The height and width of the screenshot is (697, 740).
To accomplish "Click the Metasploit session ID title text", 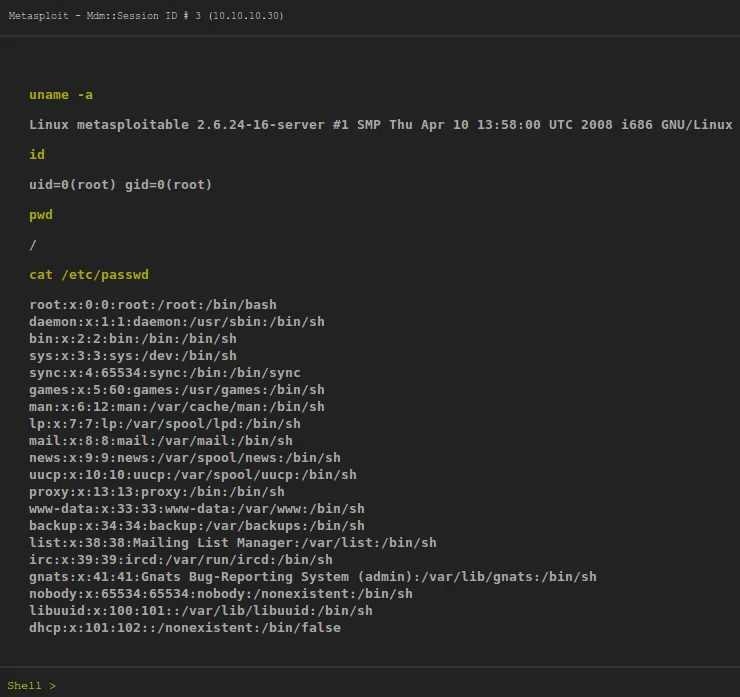I will click(x=145, y=16).
